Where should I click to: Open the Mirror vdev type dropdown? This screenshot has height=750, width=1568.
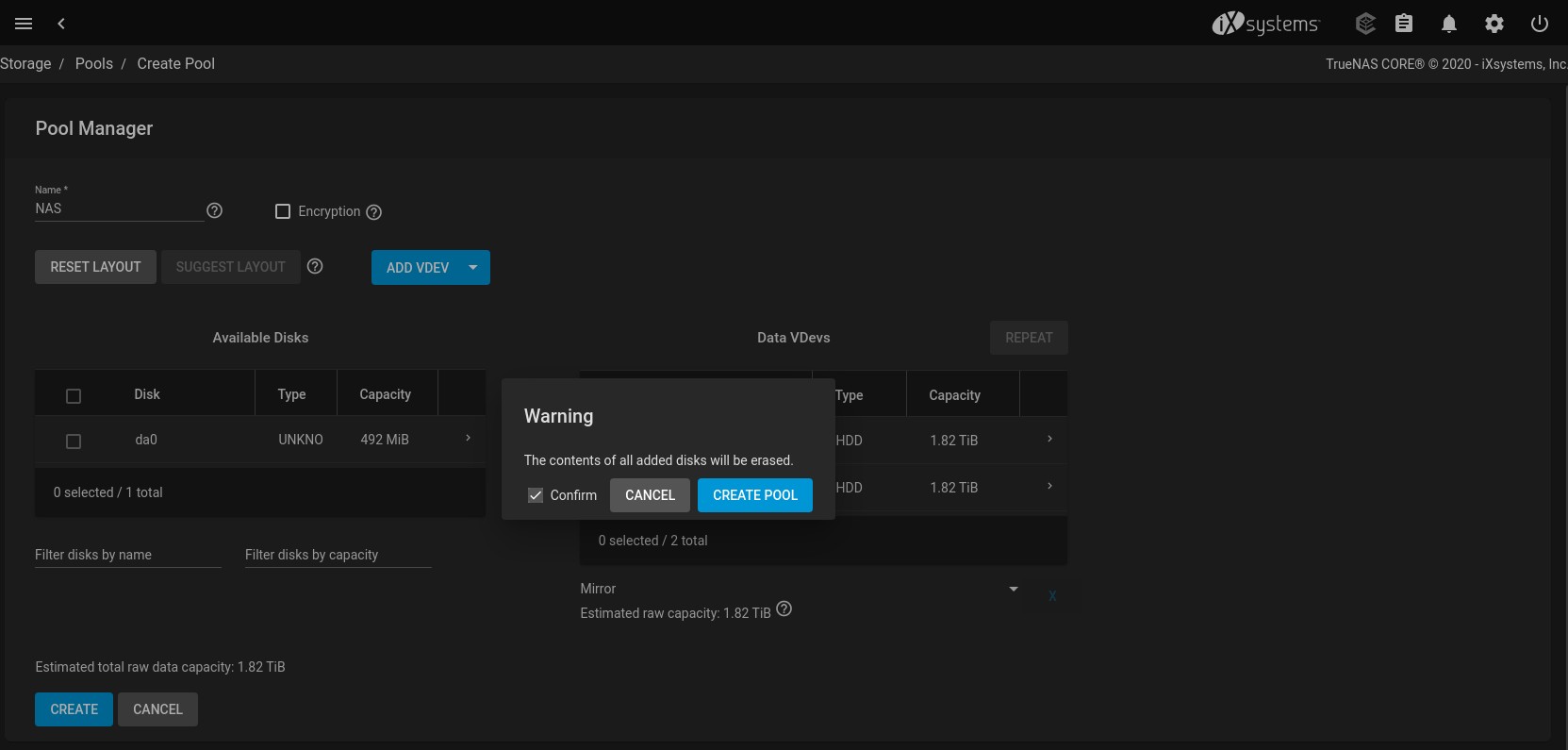(x=1013, y=589)
